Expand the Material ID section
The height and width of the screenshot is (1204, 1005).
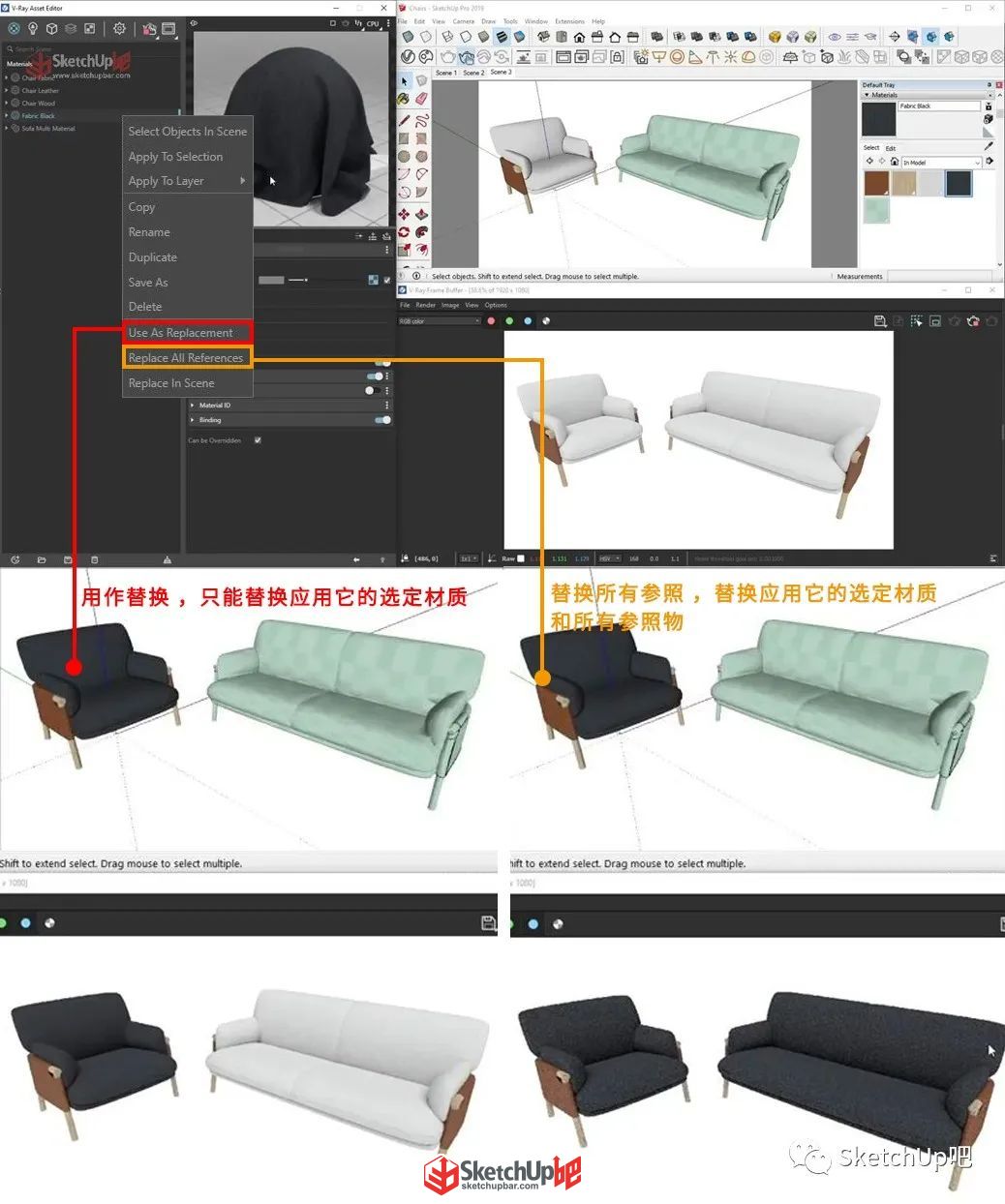pos(193,406)
